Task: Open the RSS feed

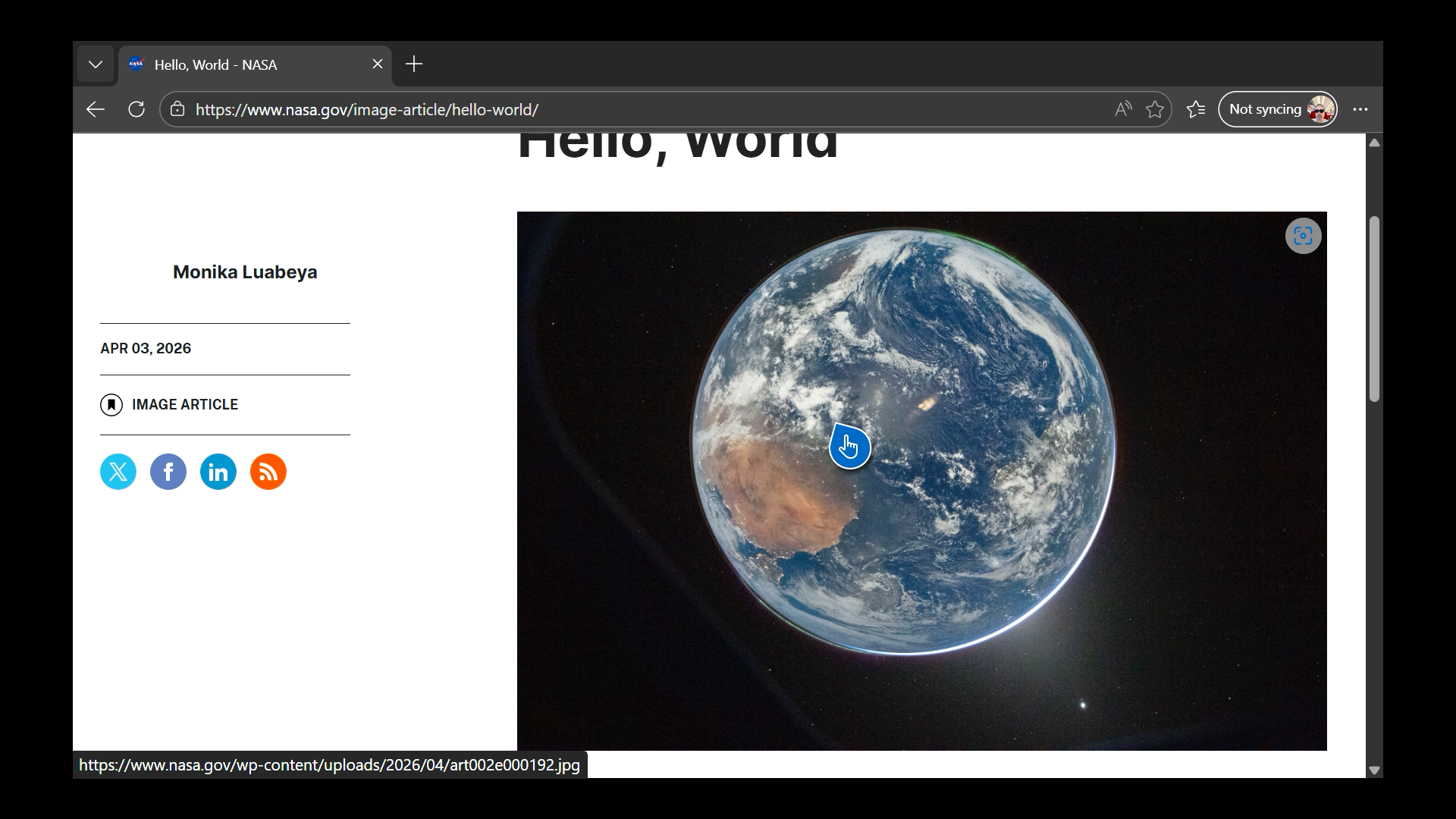Action: (268, 472)
